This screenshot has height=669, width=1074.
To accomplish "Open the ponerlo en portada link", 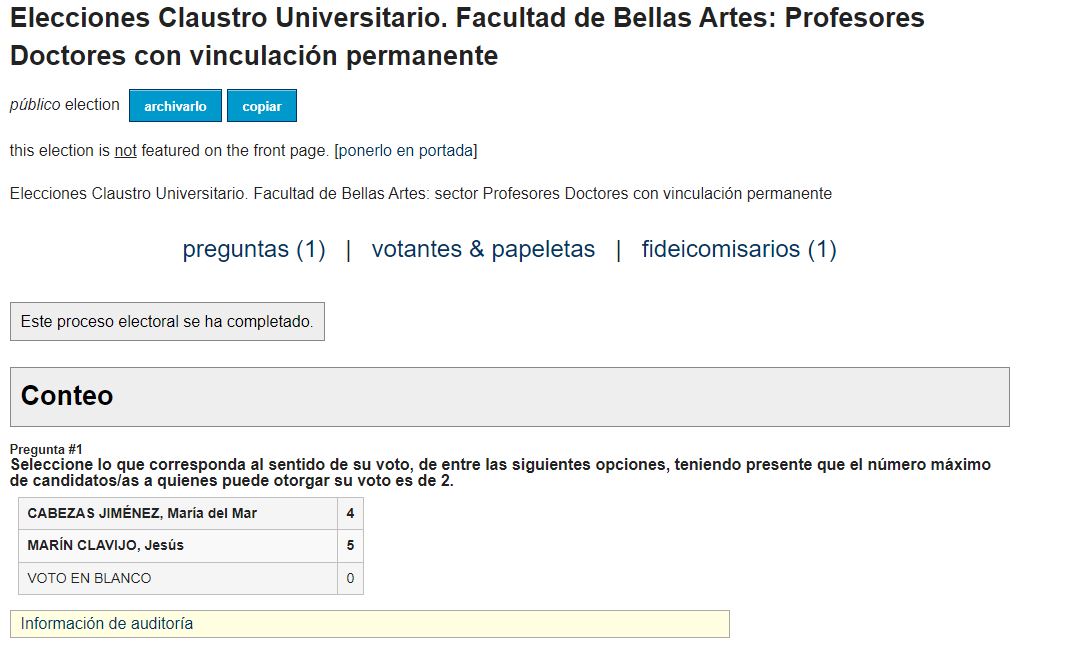I will (405, 151).
